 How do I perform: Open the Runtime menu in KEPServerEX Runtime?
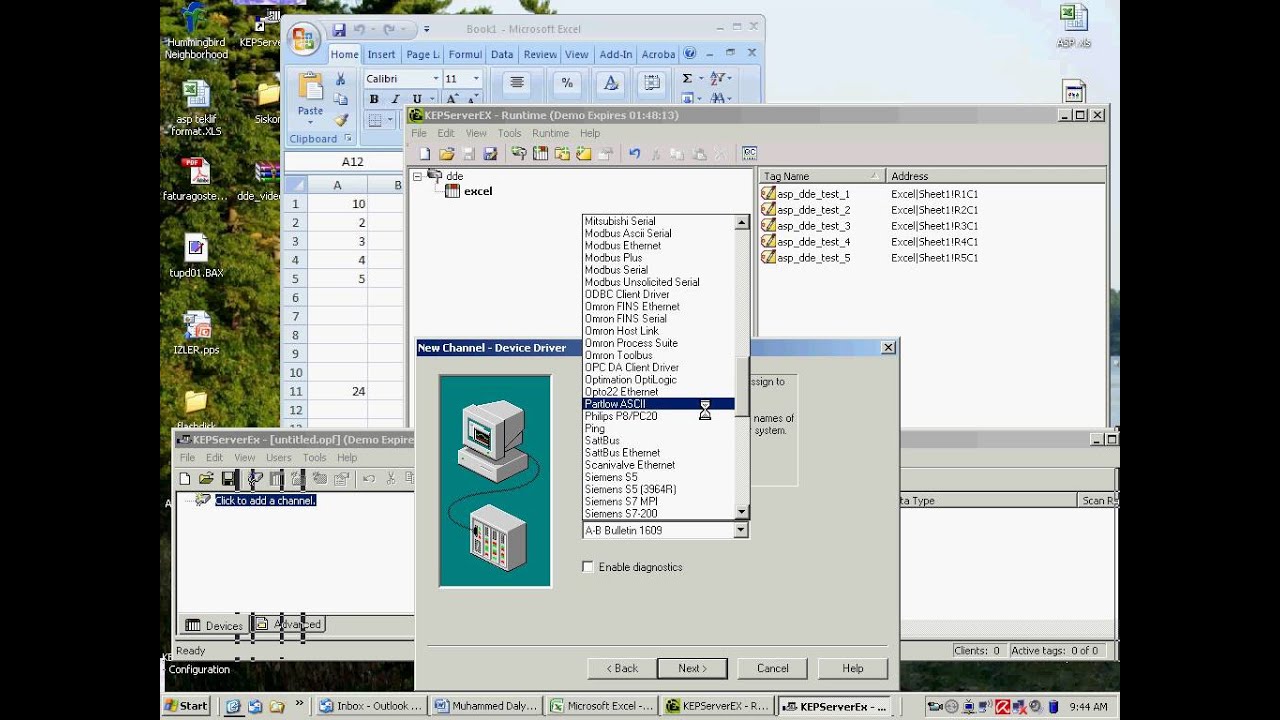(x=550, y=133)
